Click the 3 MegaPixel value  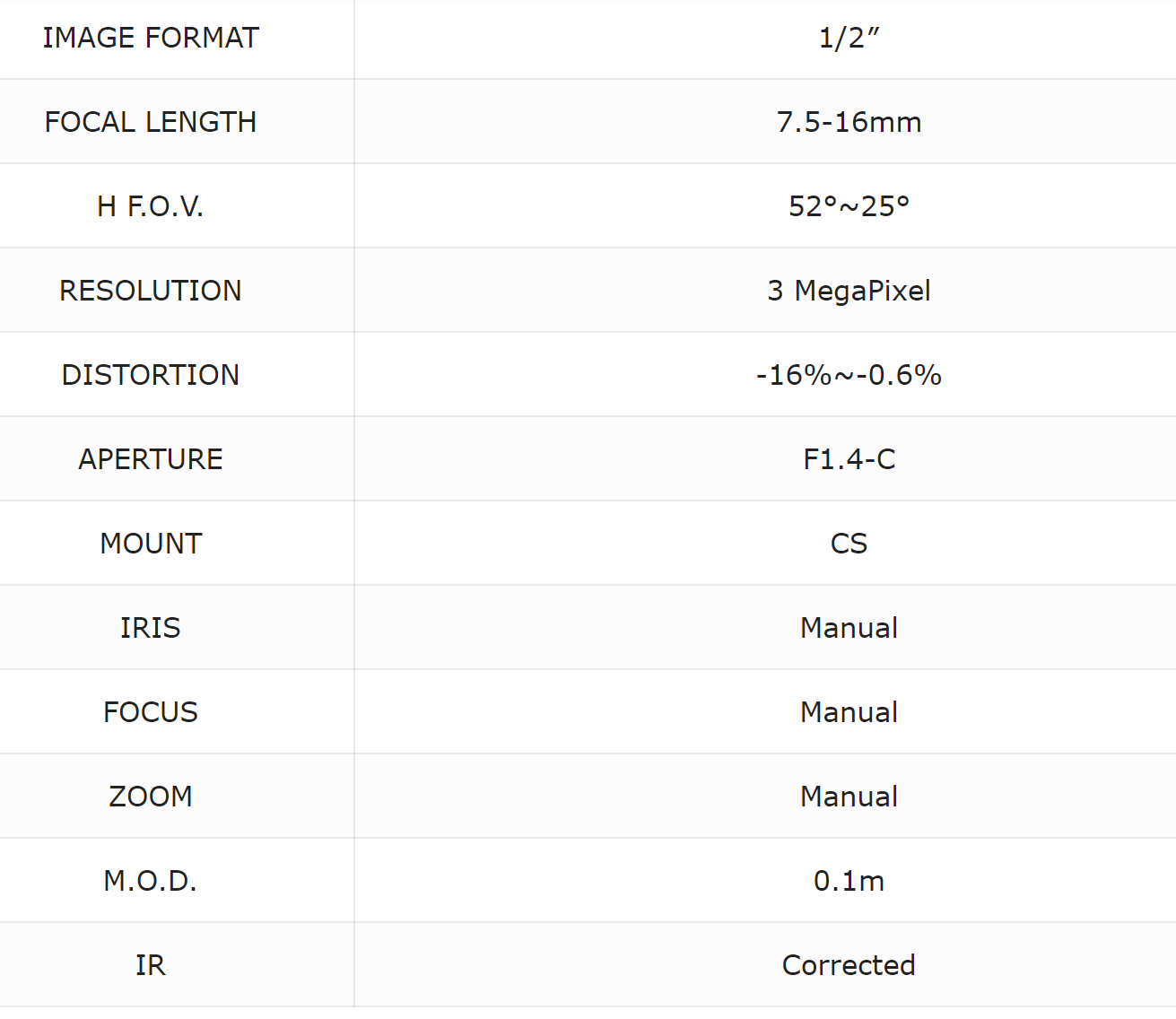pyautogui.click(x=849, y=291)
